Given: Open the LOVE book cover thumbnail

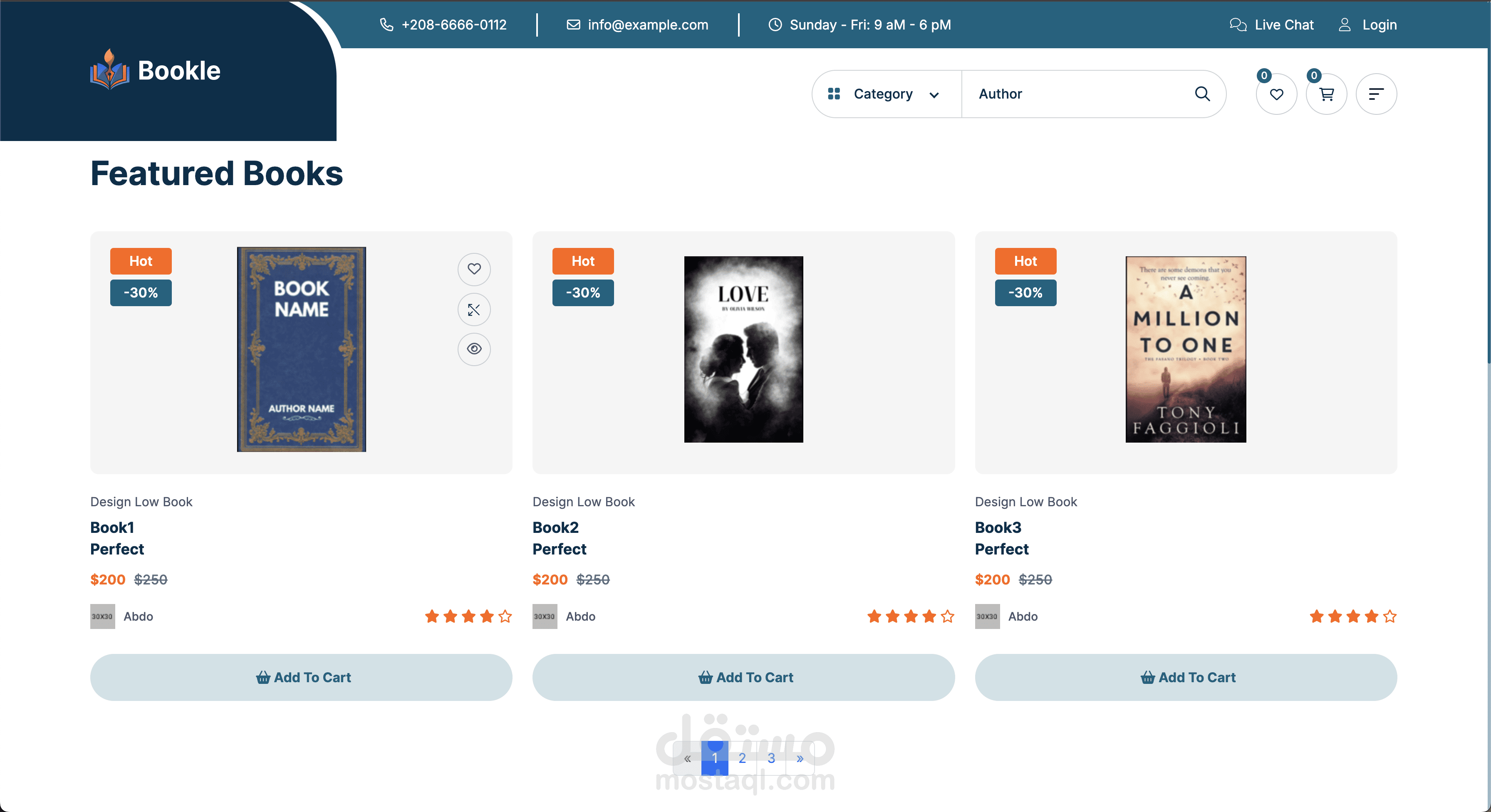Looking at the screenshot, I should (743, 349).
